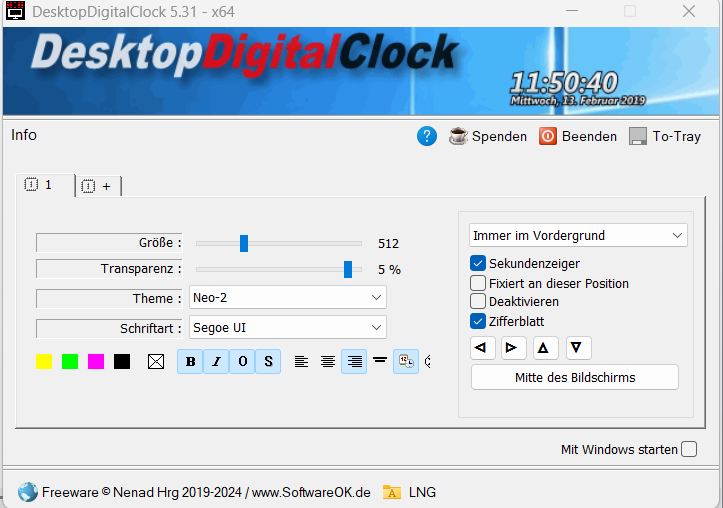Enable Fixiert an dieser Position

click(x=478, y=283)
